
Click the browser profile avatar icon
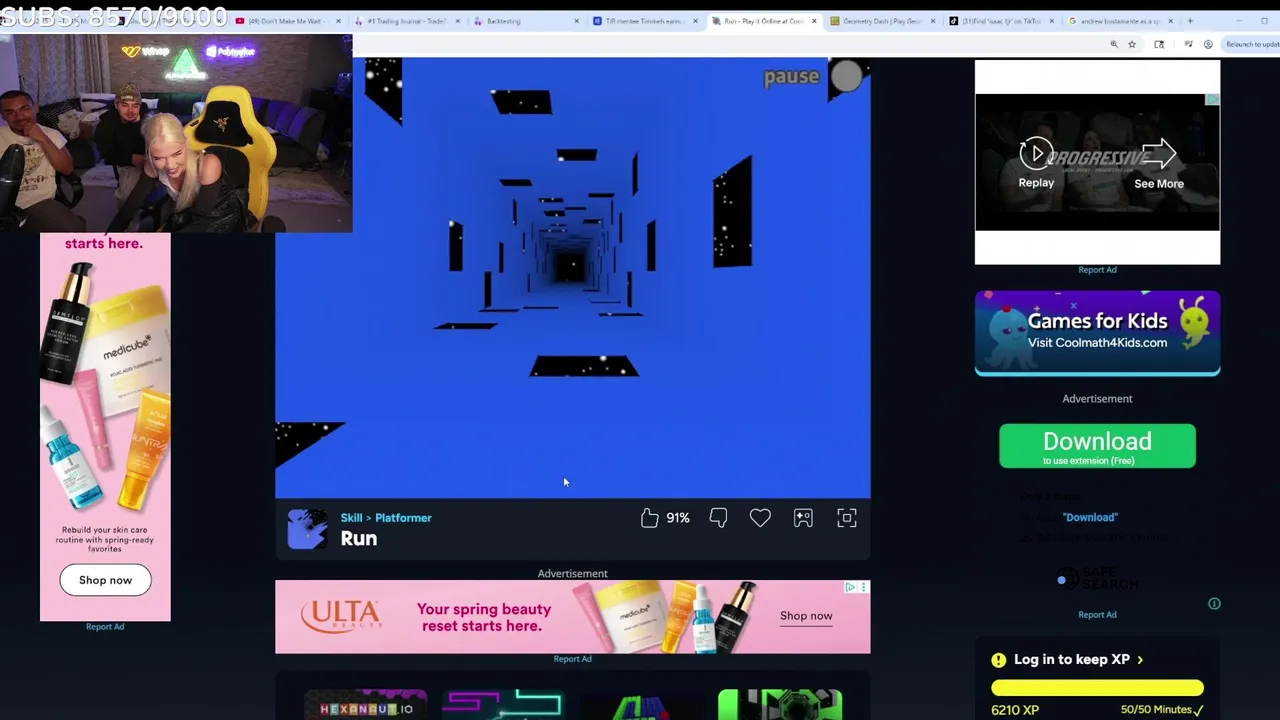coord(1208,44)
